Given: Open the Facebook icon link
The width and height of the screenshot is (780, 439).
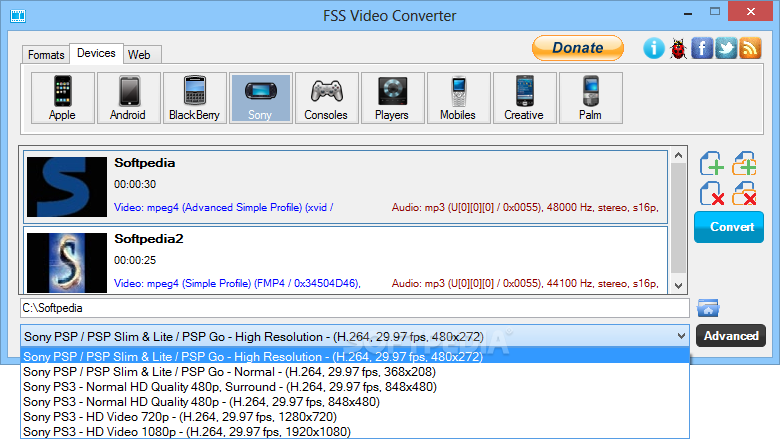Looking at the screenshot, I should [x=702, y=49].
